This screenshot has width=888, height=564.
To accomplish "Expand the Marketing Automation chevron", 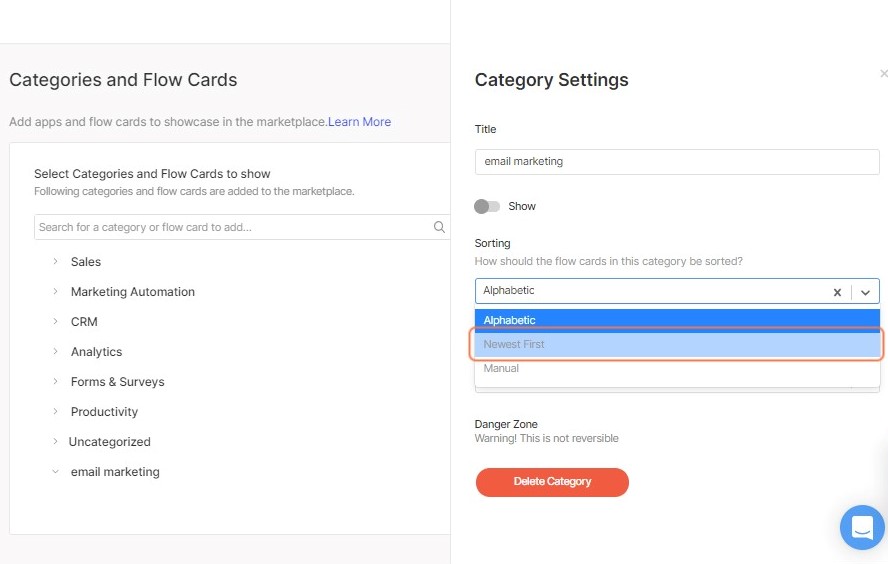I will (x=55, y=291).
